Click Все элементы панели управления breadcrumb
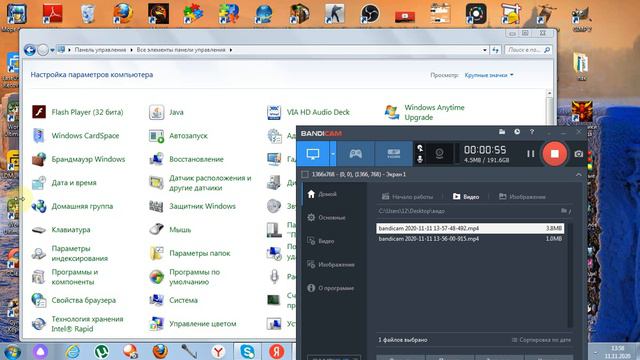The height and width of the screenshot is (360, 640). pos(181,50)
